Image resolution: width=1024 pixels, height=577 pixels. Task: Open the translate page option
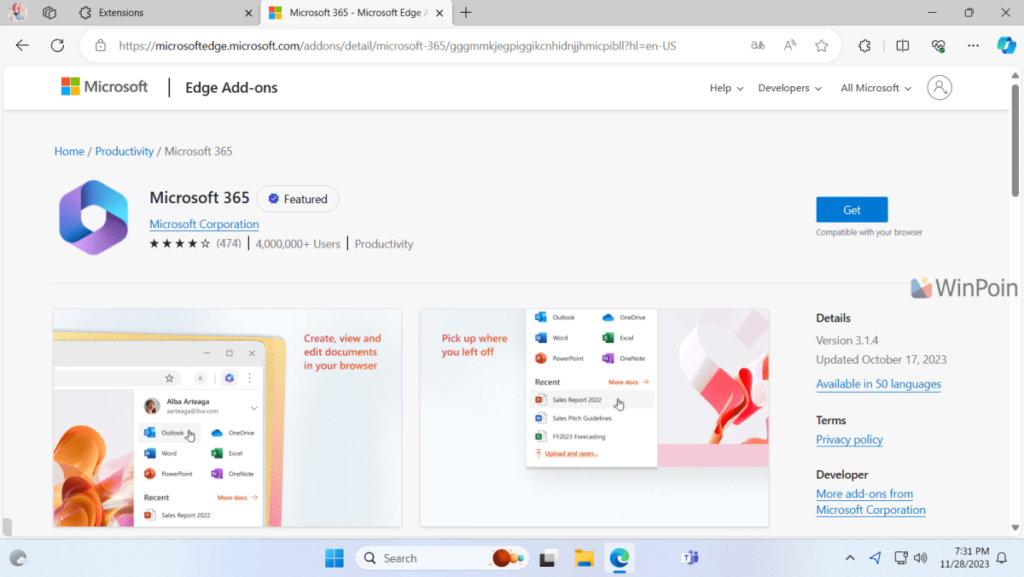pos(758,46)
